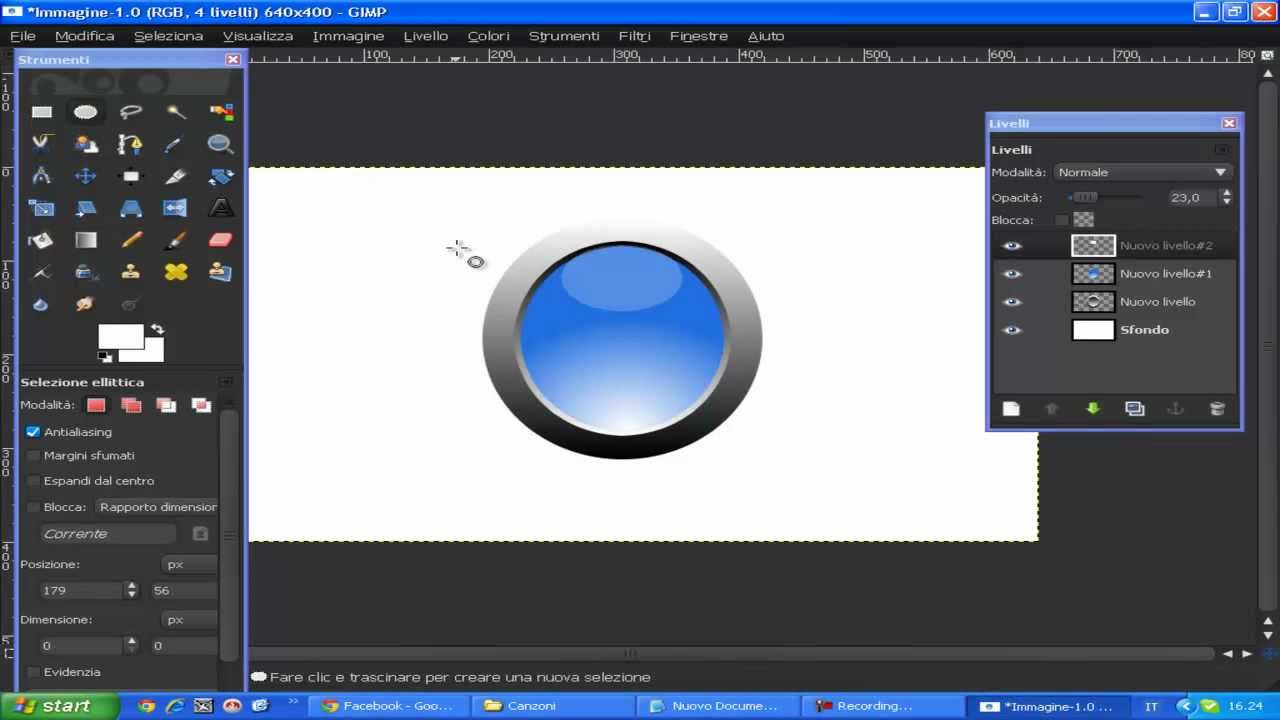
Task: Select the Fuzzy Select magic wand tool
Action: pos(176,112)
